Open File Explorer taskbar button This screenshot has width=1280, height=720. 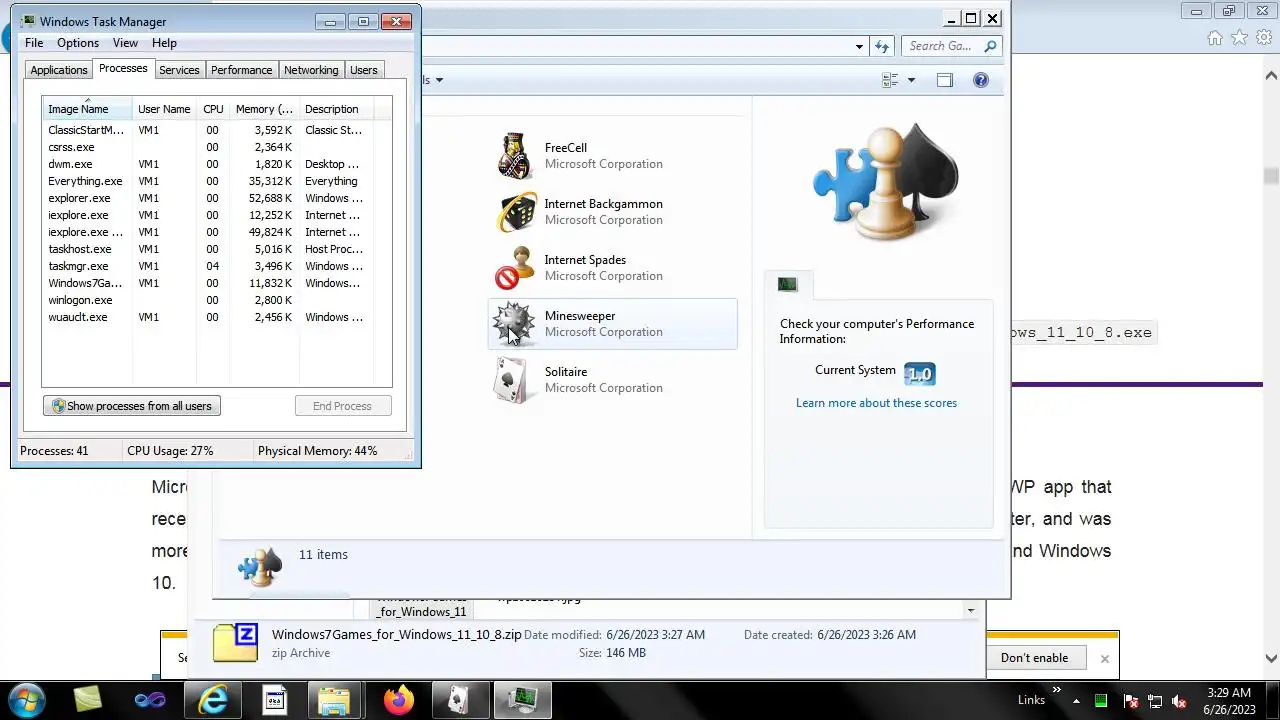tap(334, 700)
